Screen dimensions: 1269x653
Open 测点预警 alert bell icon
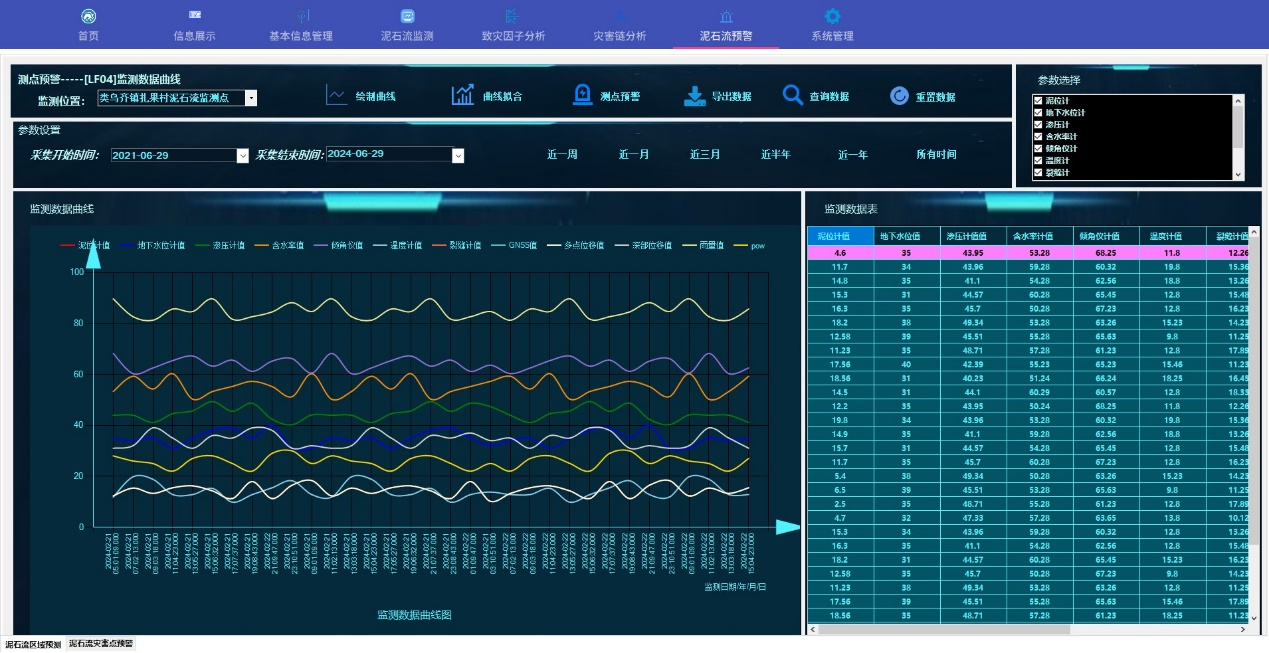click(582, 95)
